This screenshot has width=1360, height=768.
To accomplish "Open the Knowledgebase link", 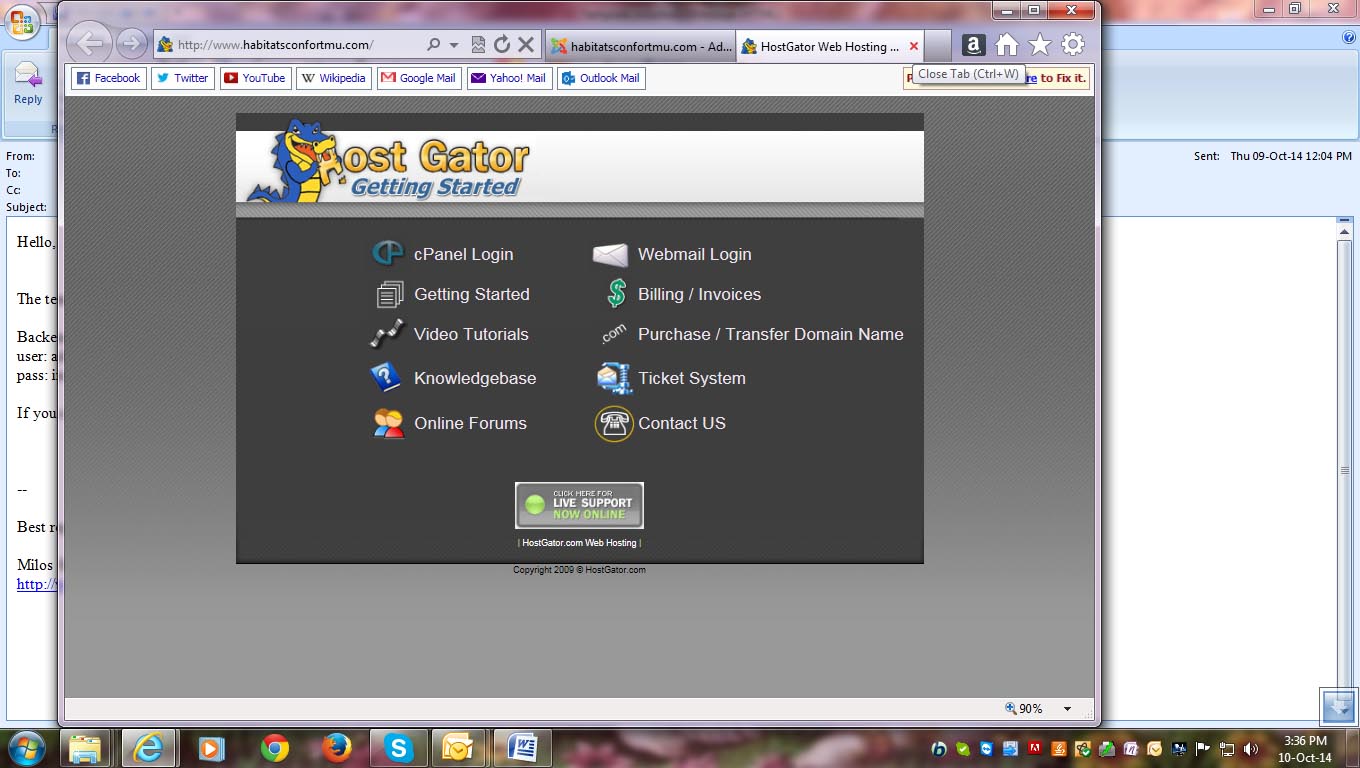I will pyautogui.click(x=475, y=378).
